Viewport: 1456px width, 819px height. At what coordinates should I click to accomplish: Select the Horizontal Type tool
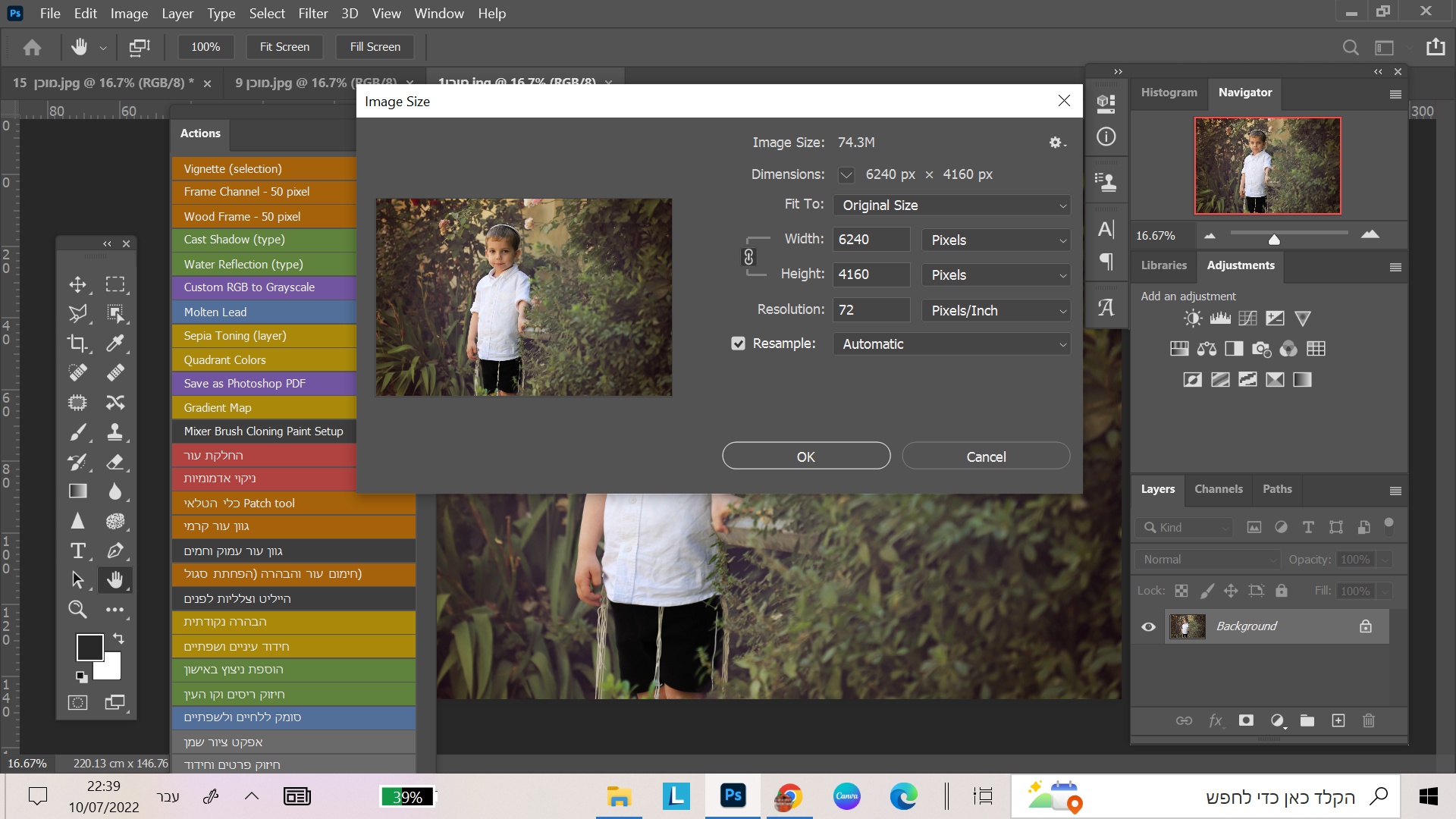click(x=77, y=551)
